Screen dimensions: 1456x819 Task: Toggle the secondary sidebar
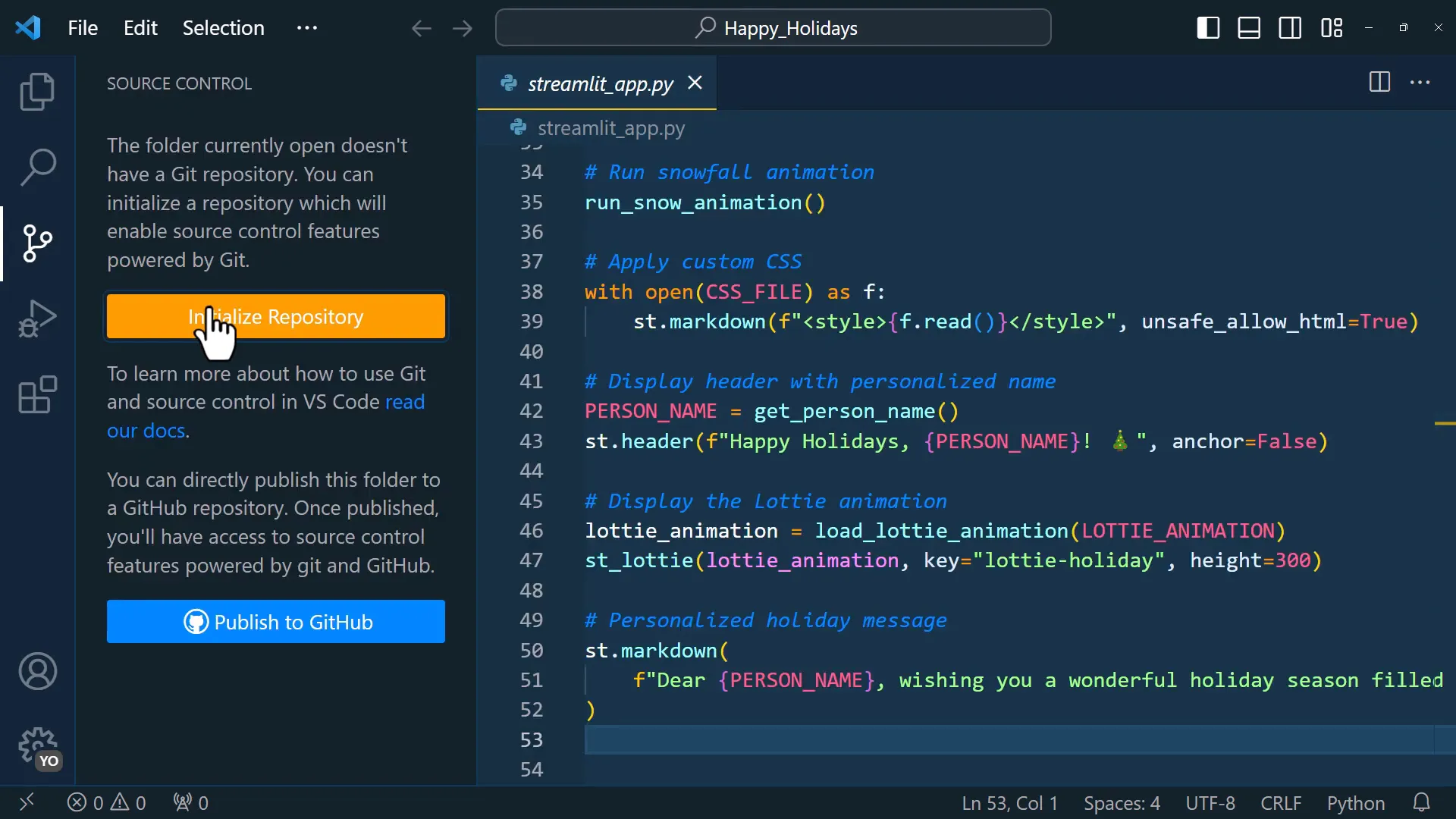tap(1290, 27)
